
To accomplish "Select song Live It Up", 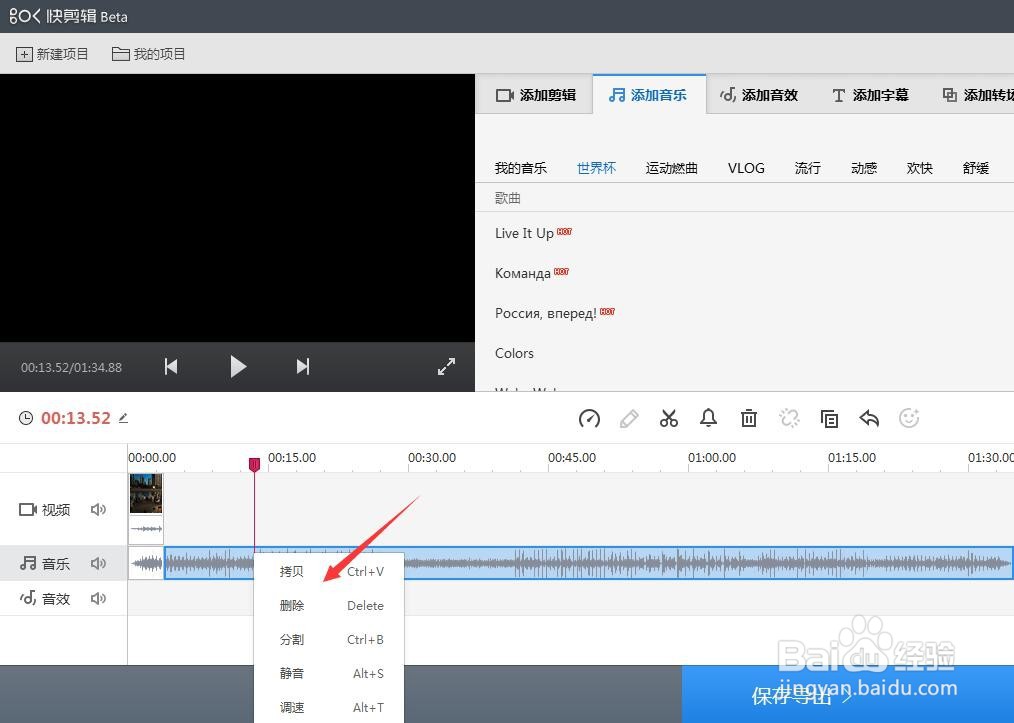I will 524,233.
